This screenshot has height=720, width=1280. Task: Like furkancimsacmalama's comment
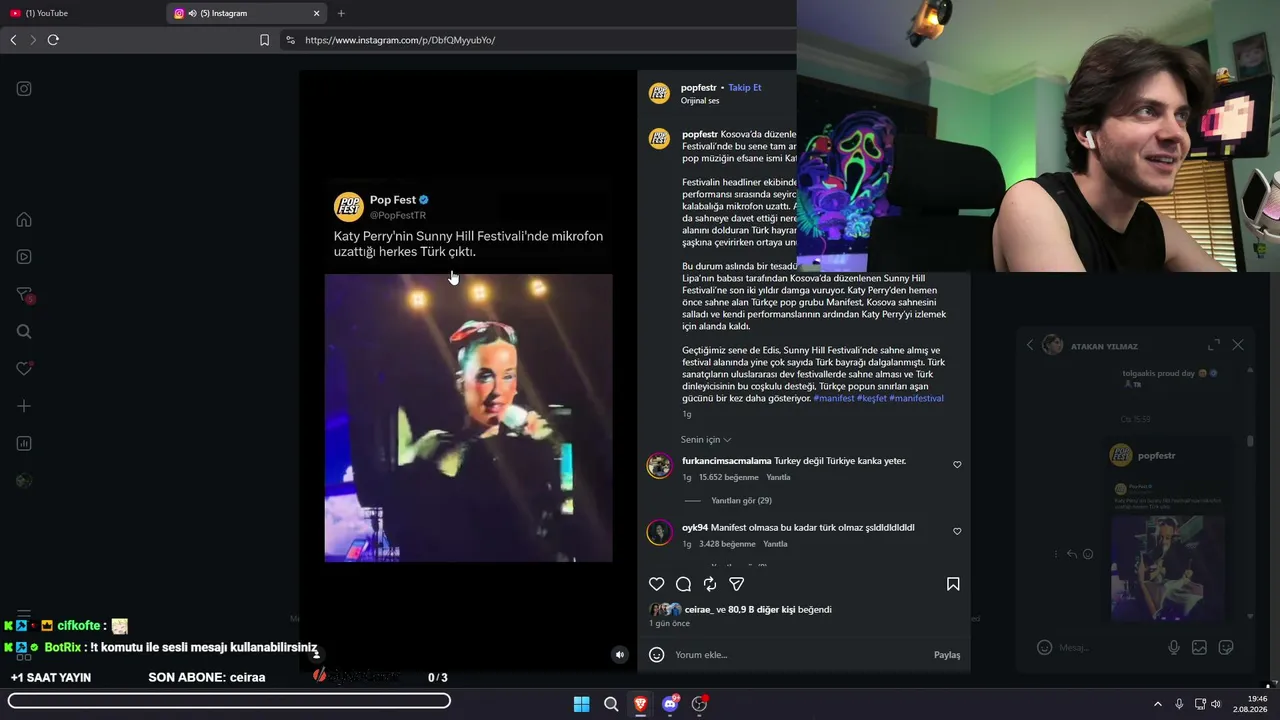coord(957,465)
